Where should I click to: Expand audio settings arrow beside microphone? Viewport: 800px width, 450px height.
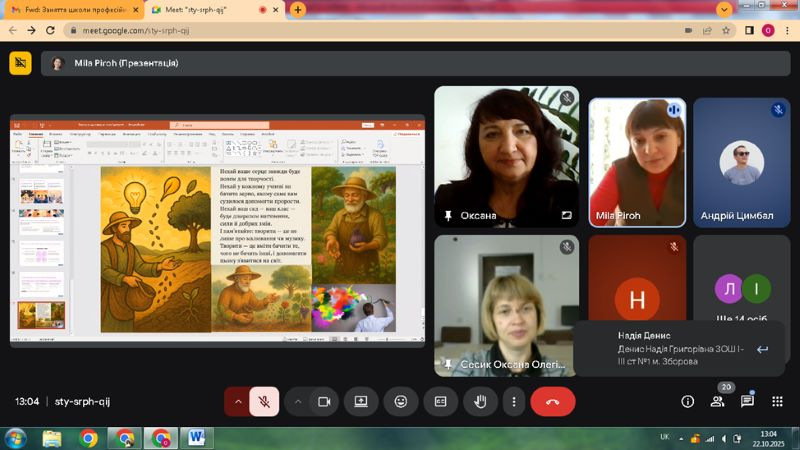[238, 401]
